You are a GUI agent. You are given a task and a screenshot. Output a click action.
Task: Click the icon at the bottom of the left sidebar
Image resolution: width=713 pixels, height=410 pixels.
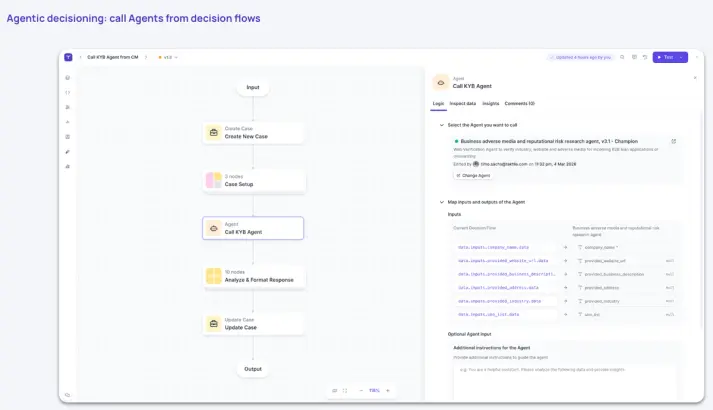[68, 395]
